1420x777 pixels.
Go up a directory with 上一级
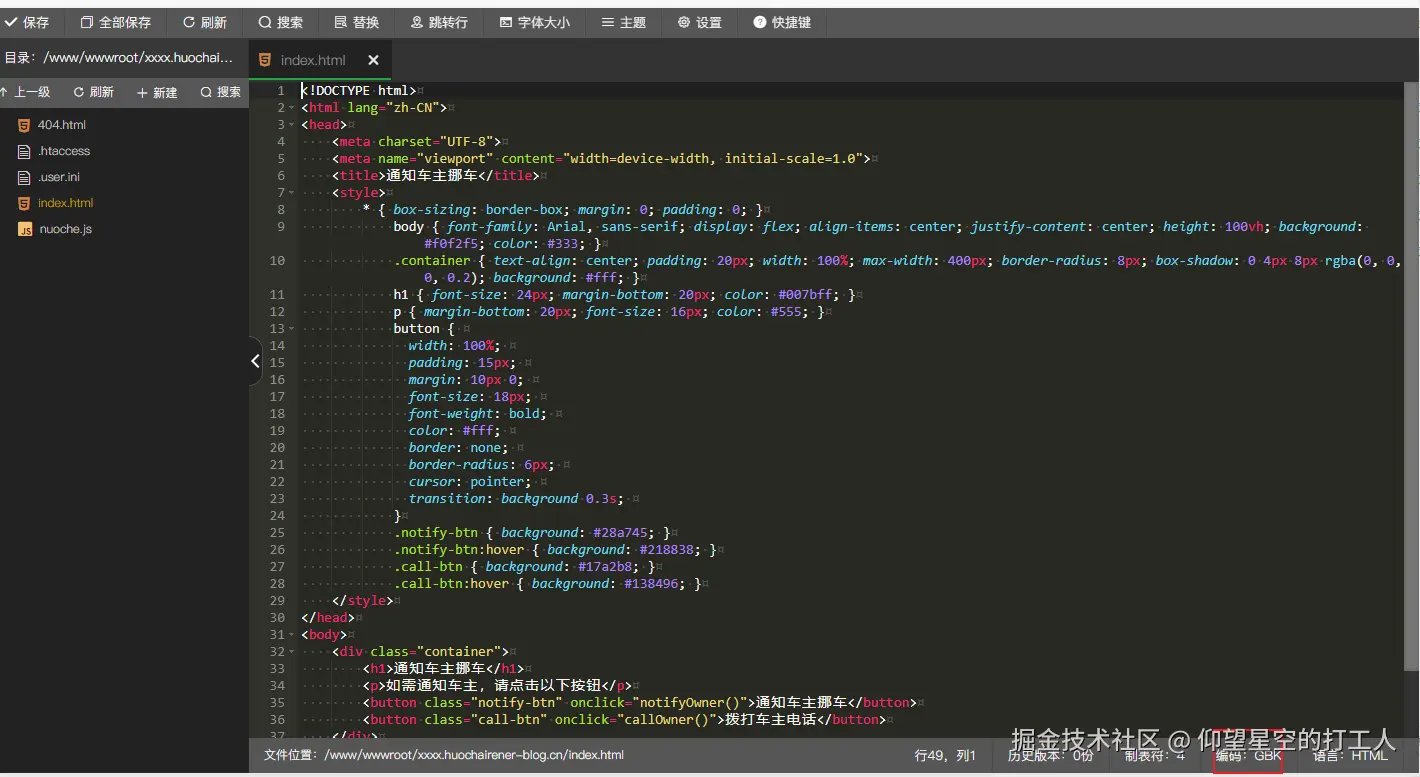tap(25, 92)
